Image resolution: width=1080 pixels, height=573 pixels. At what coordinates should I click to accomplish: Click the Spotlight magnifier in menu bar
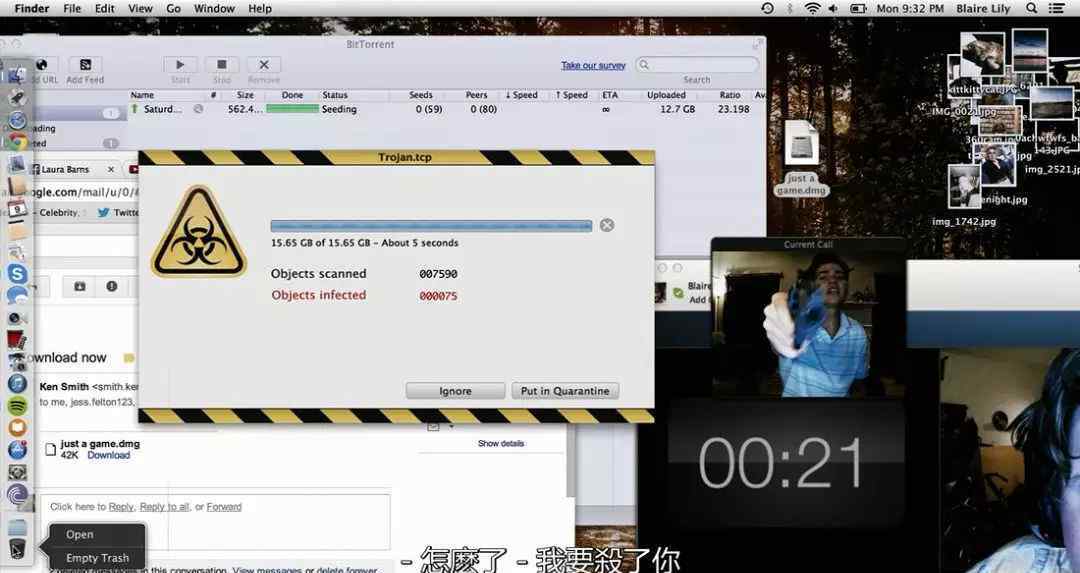(x=1031, y=8)
